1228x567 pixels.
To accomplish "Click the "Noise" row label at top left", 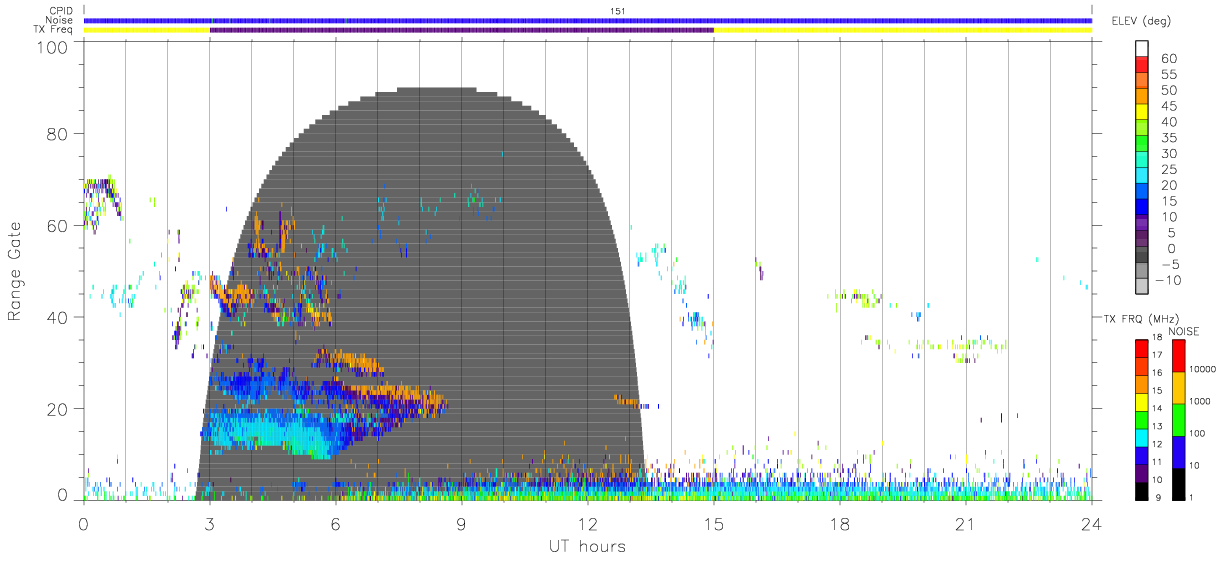I will tap(59, 20).
